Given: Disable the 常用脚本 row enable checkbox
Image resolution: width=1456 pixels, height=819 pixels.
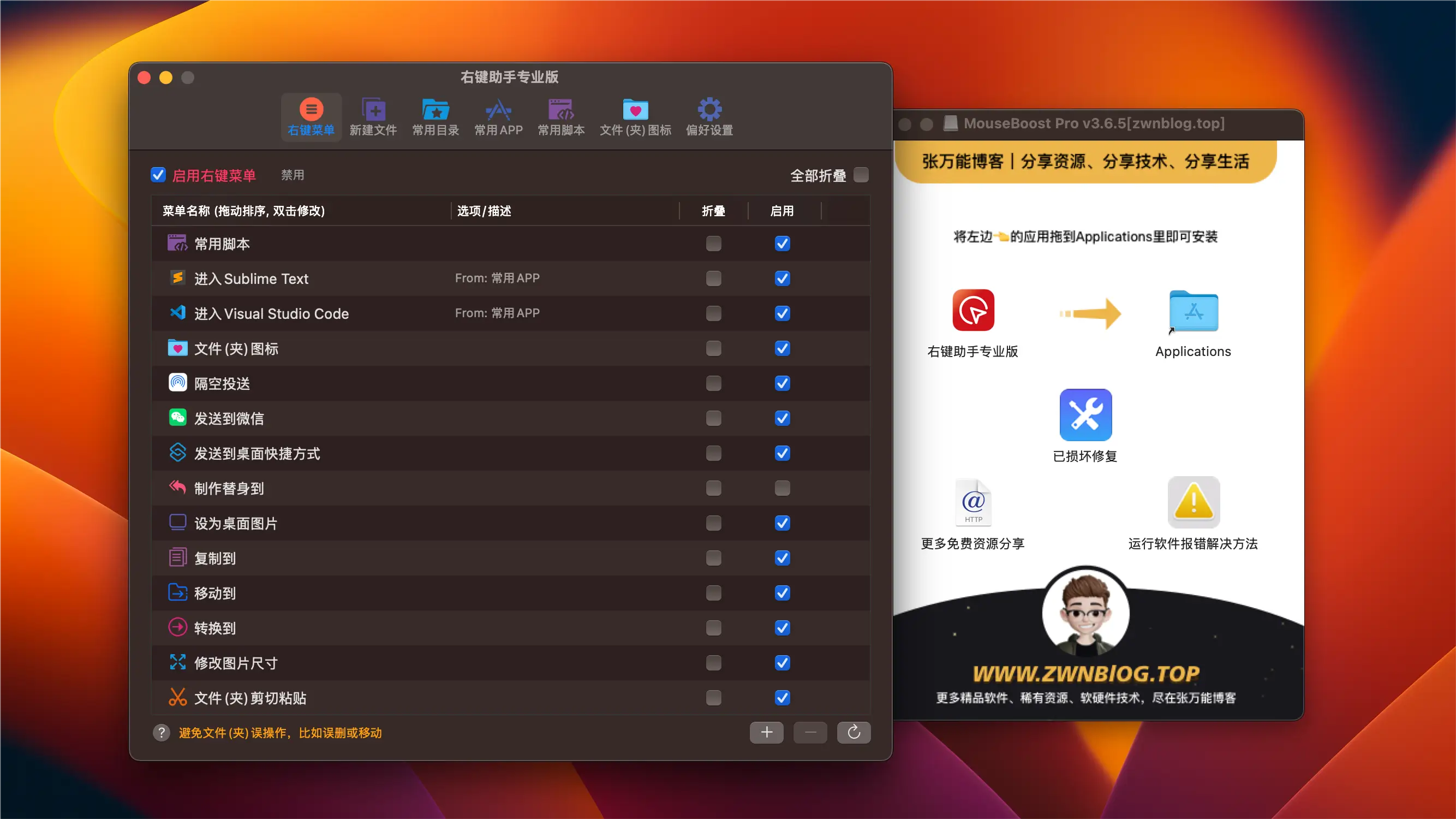Looking at the screenshot, I should [x=782, y=244].
